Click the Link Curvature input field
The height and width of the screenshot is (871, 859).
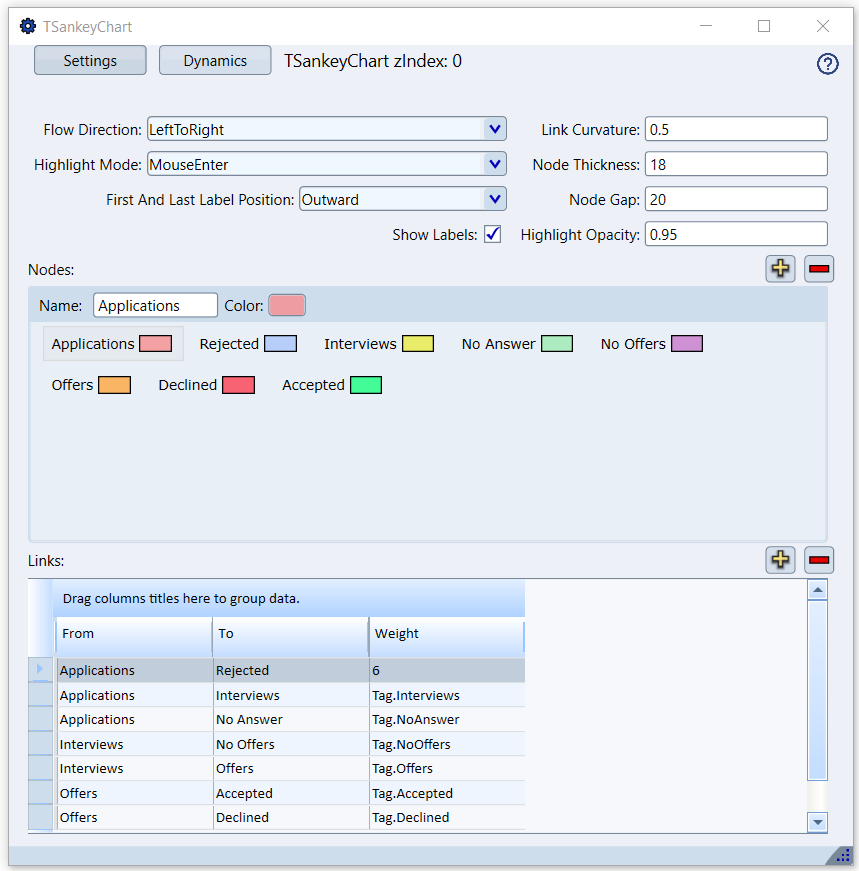click(735, 130)
